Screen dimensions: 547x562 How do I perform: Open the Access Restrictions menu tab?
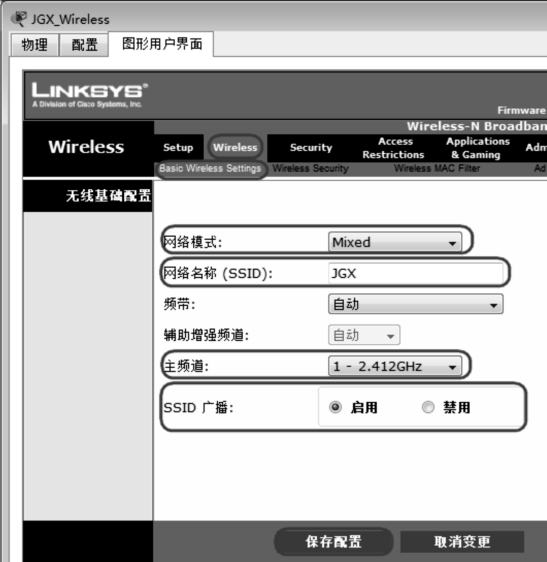394,148
